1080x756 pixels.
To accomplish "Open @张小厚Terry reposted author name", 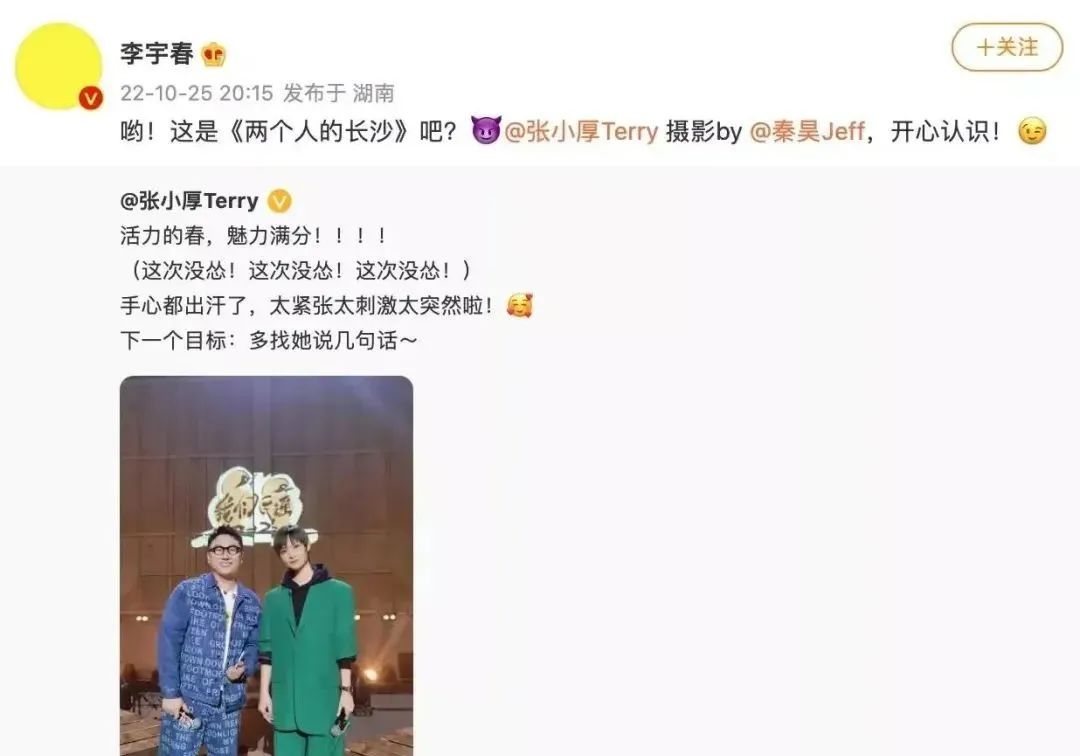I will 189,201.
